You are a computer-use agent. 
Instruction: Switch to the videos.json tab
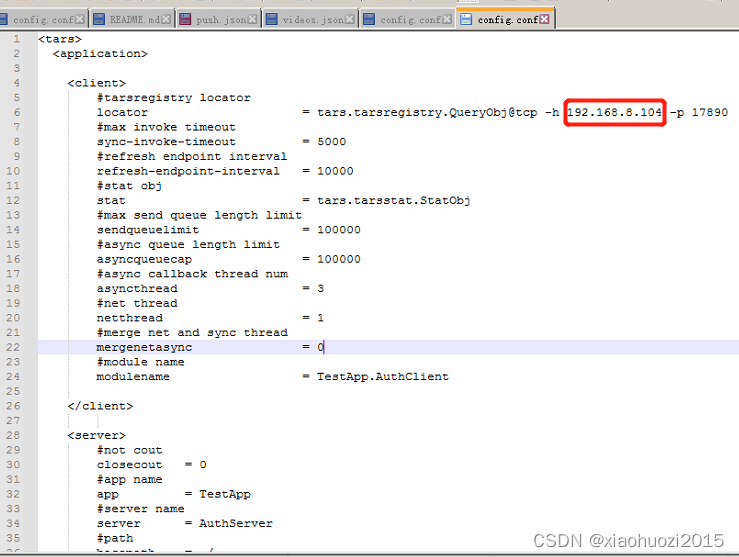click(310, 19)
